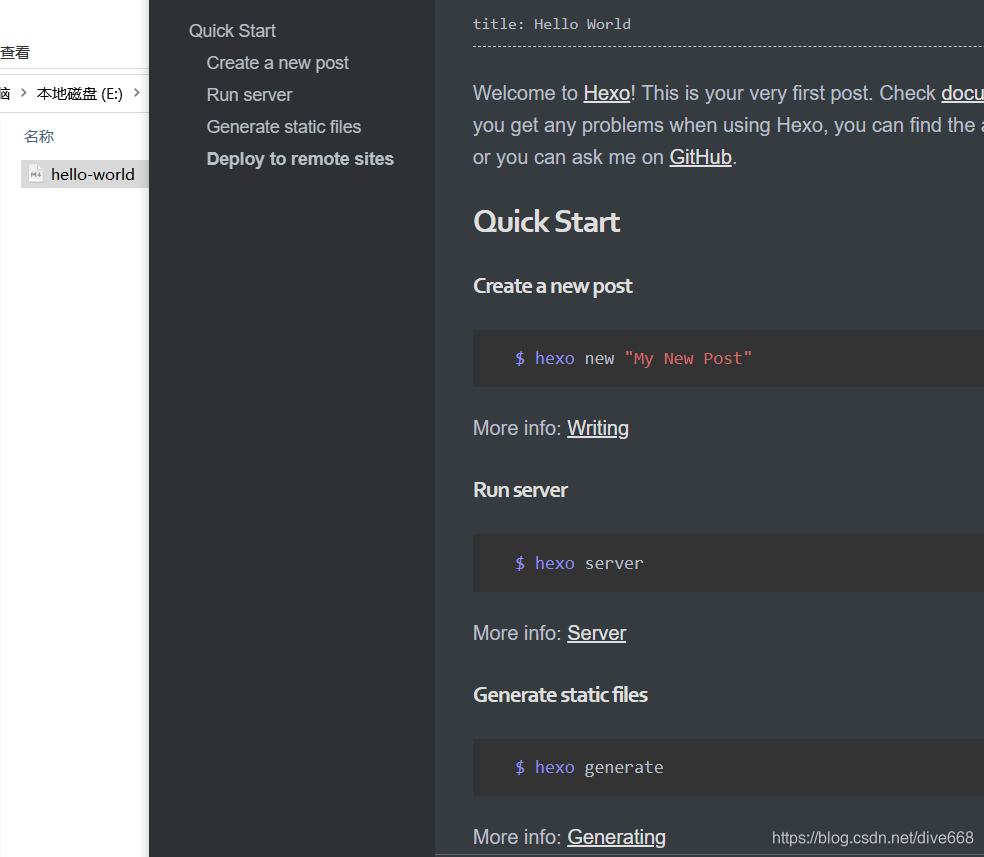Click the Run server heading in document

(520, 490)
